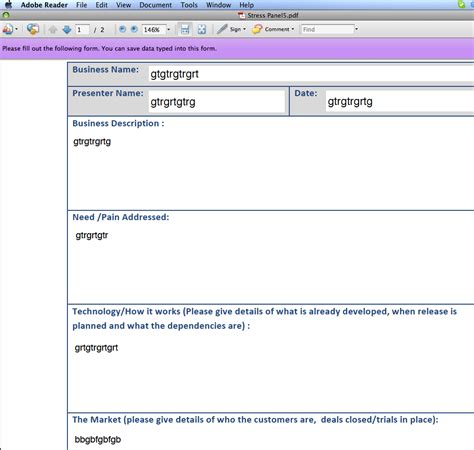Open the Edit menu
474x450 pixels.
tap(101, 5)
